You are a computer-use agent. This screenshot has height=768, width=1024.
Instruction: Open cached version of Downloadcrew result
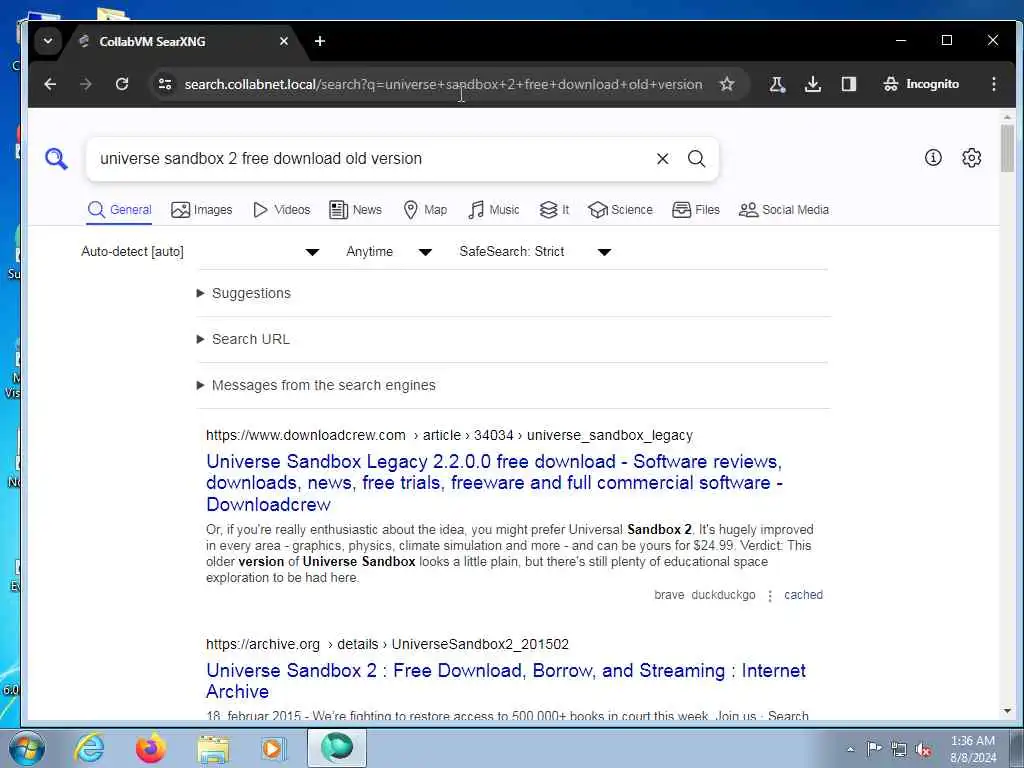pos(803,595)
